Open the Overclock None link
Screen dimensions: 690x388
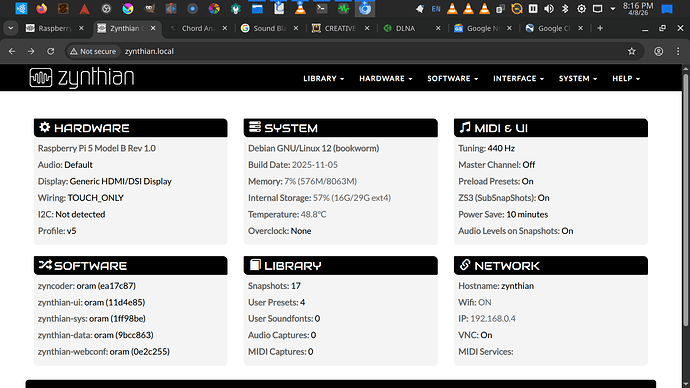click(301, 231)
